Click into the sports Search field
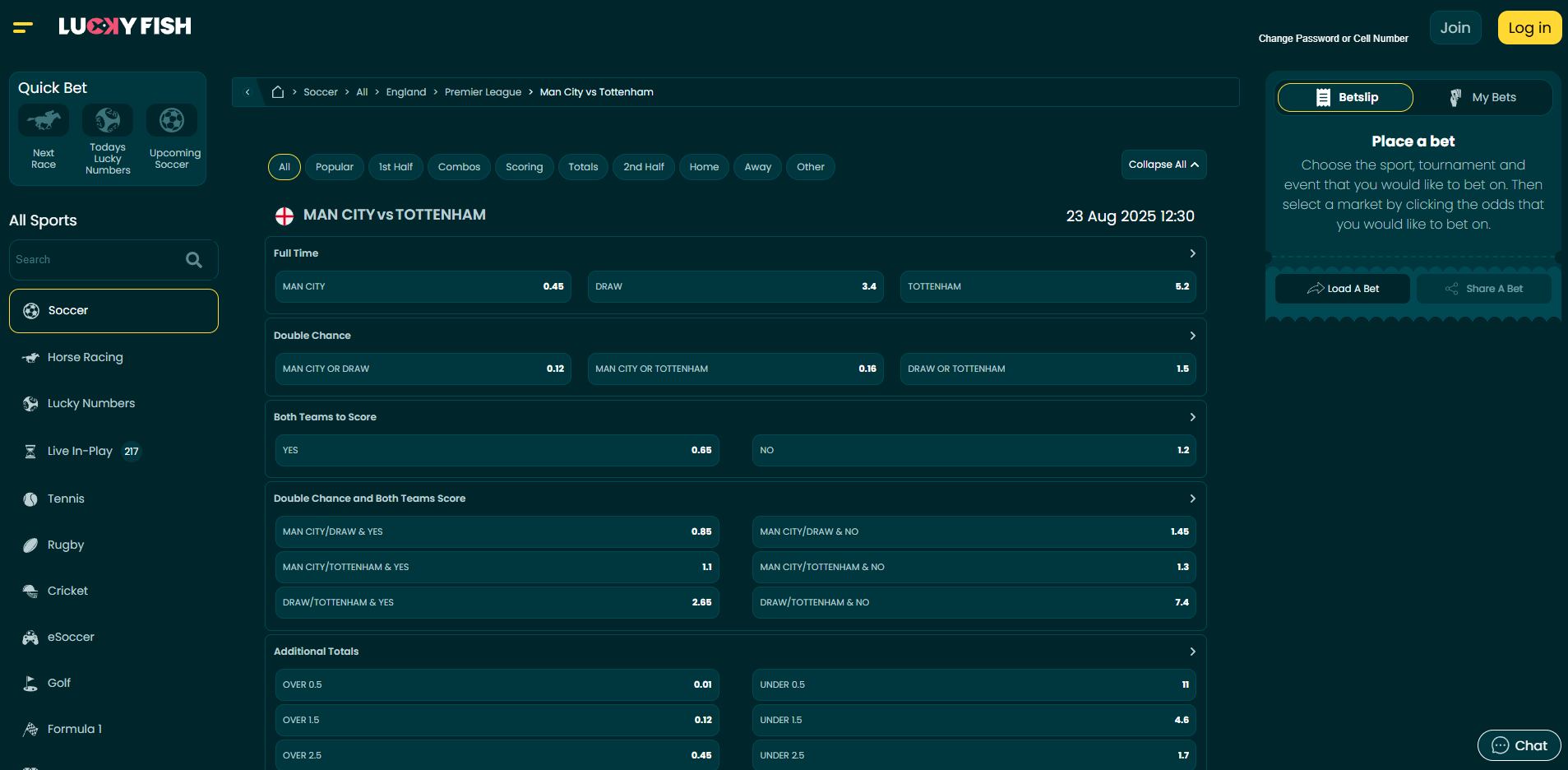Screen dimensions: 1568x770 pos(97,260)
